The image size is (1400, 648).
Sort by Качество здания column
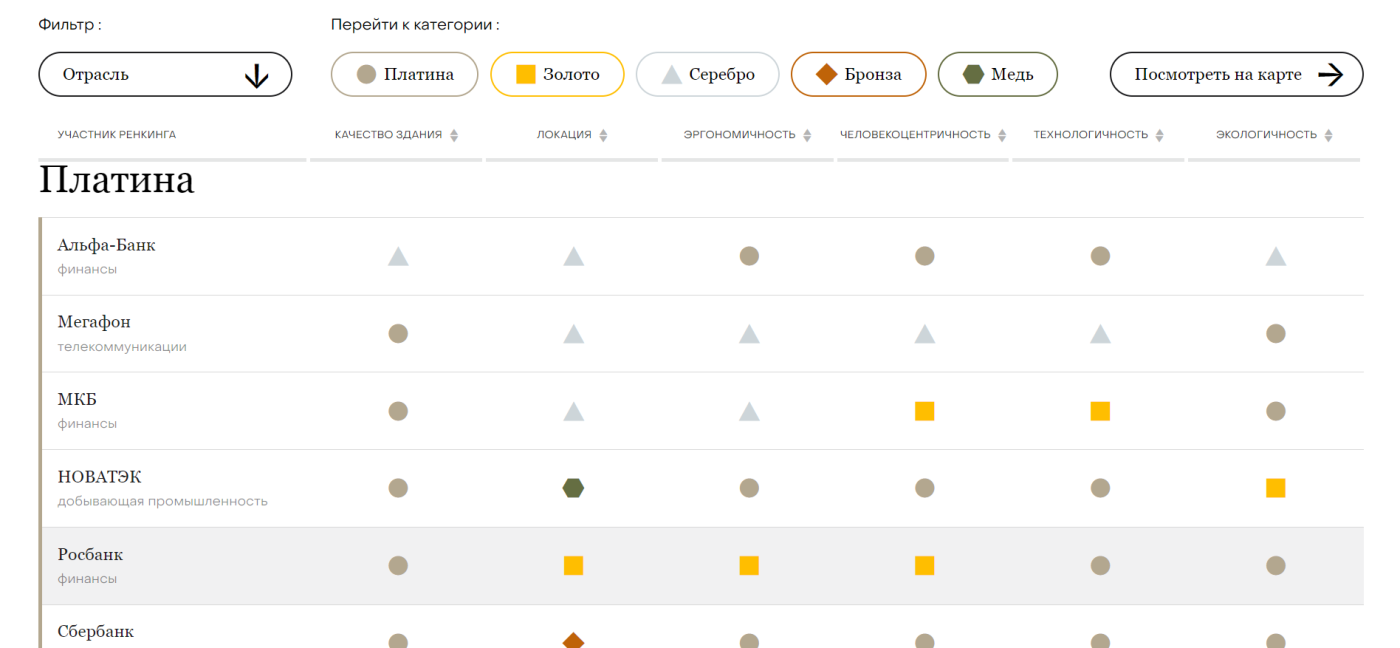click(397, 135)
